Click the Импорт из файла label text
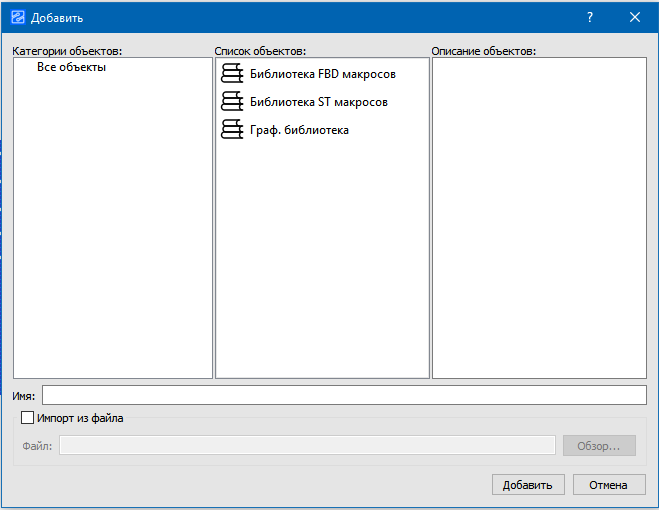This screenshot has height=510, width=659. click(79, 418)
